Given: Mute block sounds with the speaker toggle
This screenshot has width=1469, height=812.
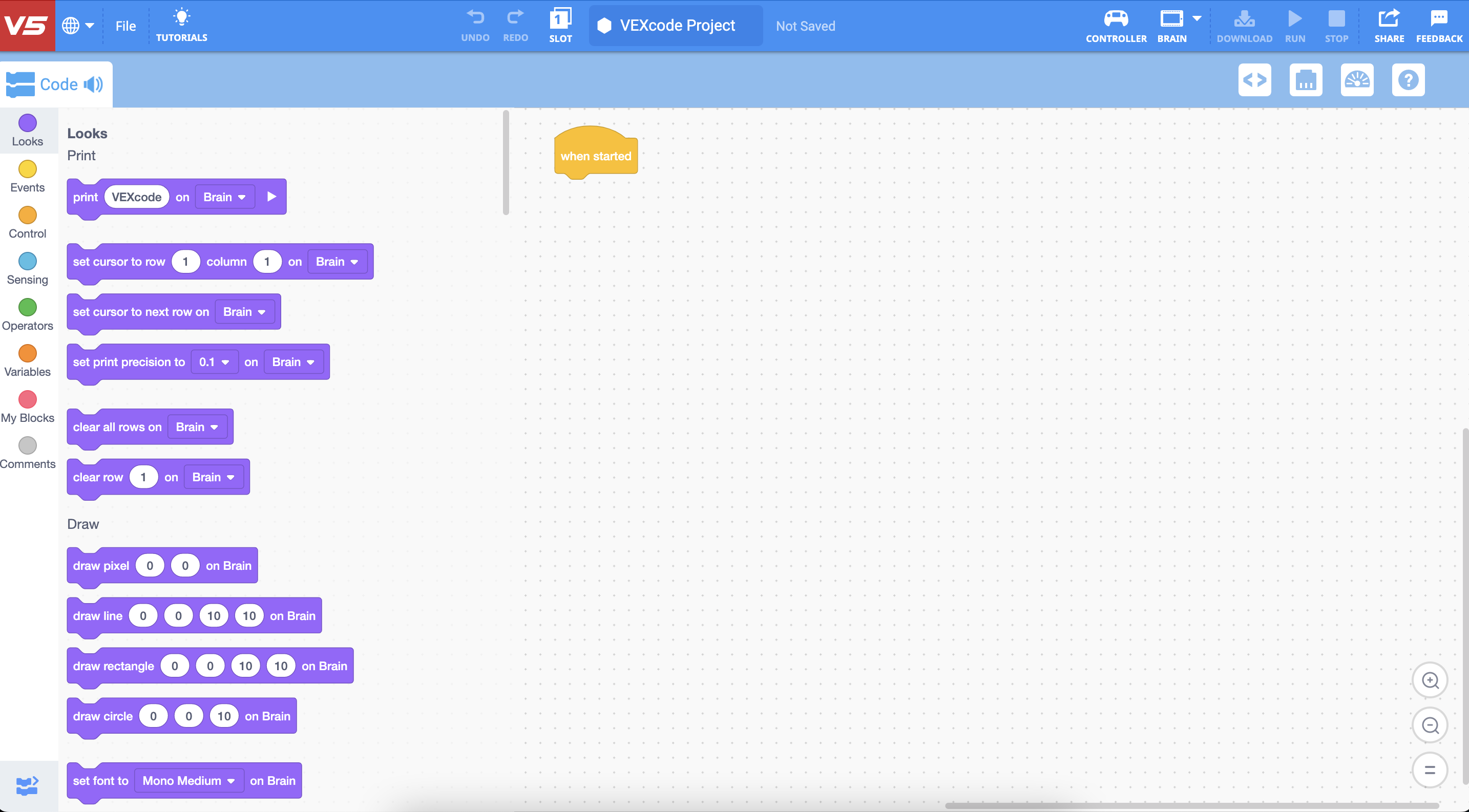Looking at the screenshot, I should point(92,84).
